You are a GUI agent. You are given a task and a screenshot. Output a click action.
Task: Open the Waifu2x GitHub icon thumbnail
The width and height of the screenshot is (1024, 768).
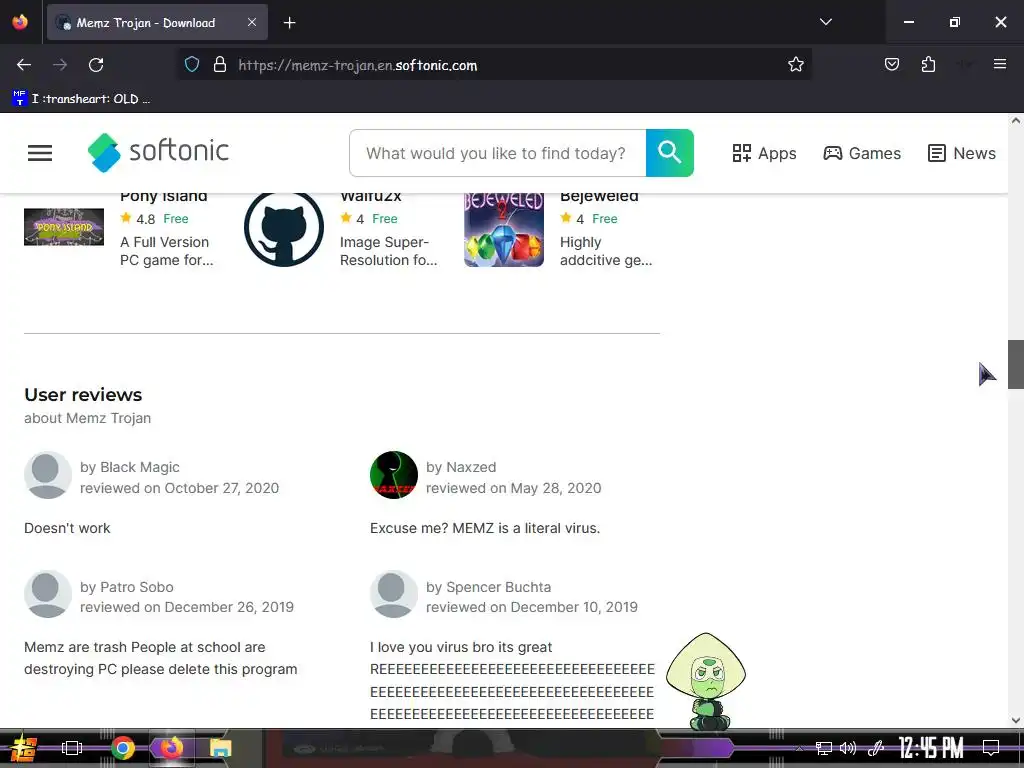(283, 229)
